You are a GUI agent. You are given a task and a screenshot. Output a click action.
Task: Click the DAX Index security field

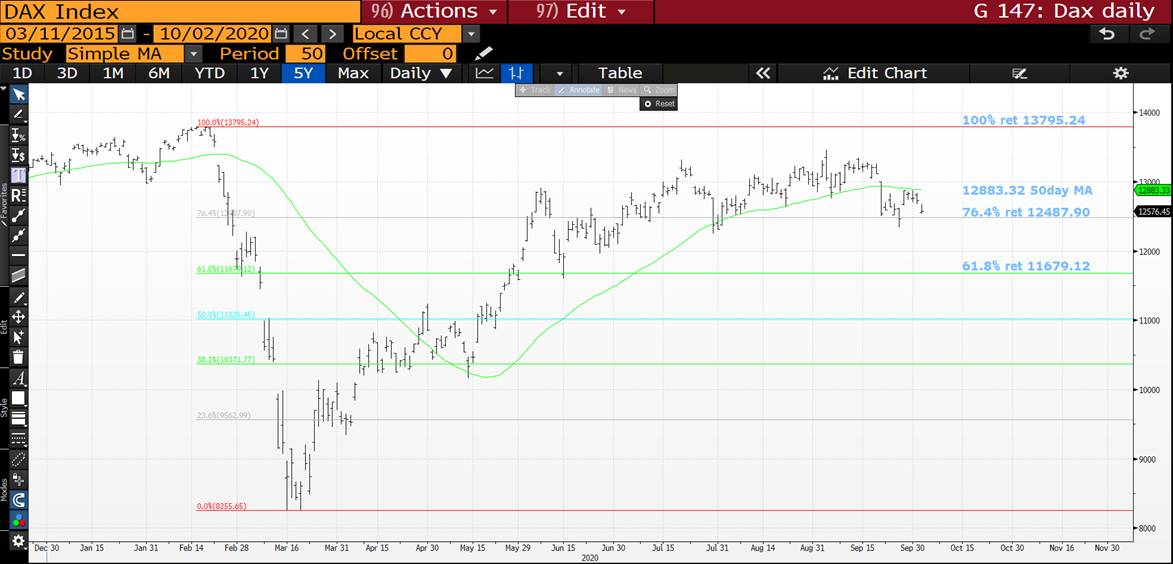click(180, 11)
